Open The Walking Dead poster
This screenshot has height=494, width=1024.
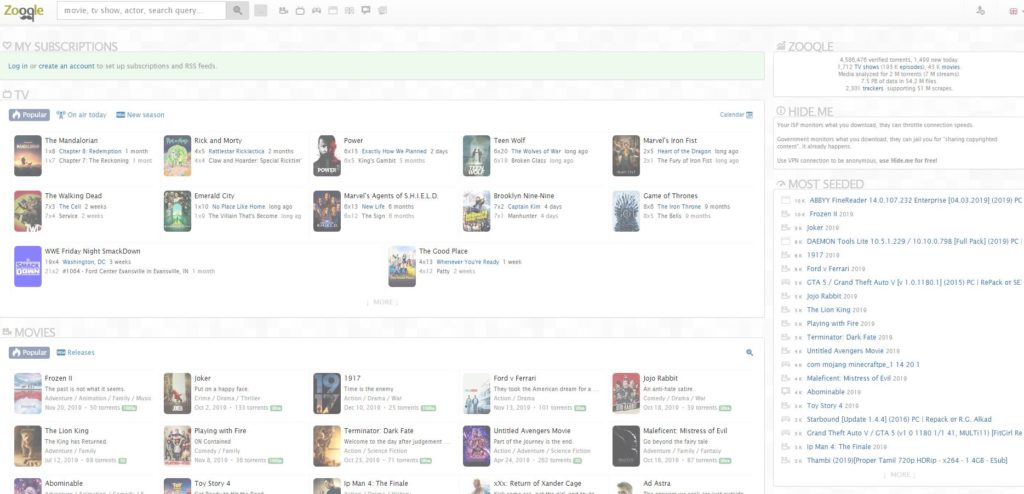(x=28, y=211)
